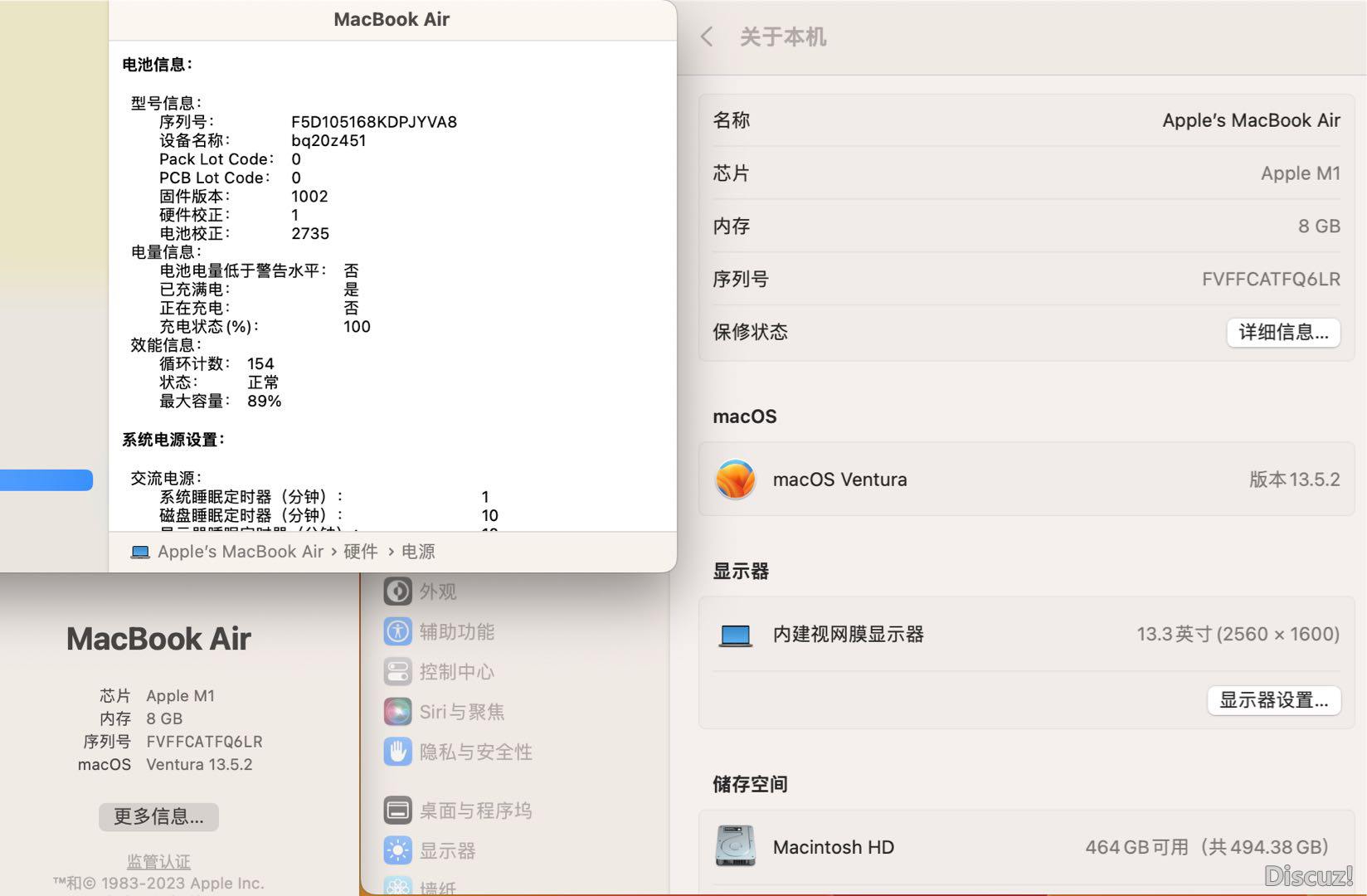Click the 13.3英寸 (2560 × 1600) display size
The width and height of the screenshot is (1367, 896).
(x=1238, y=634)
